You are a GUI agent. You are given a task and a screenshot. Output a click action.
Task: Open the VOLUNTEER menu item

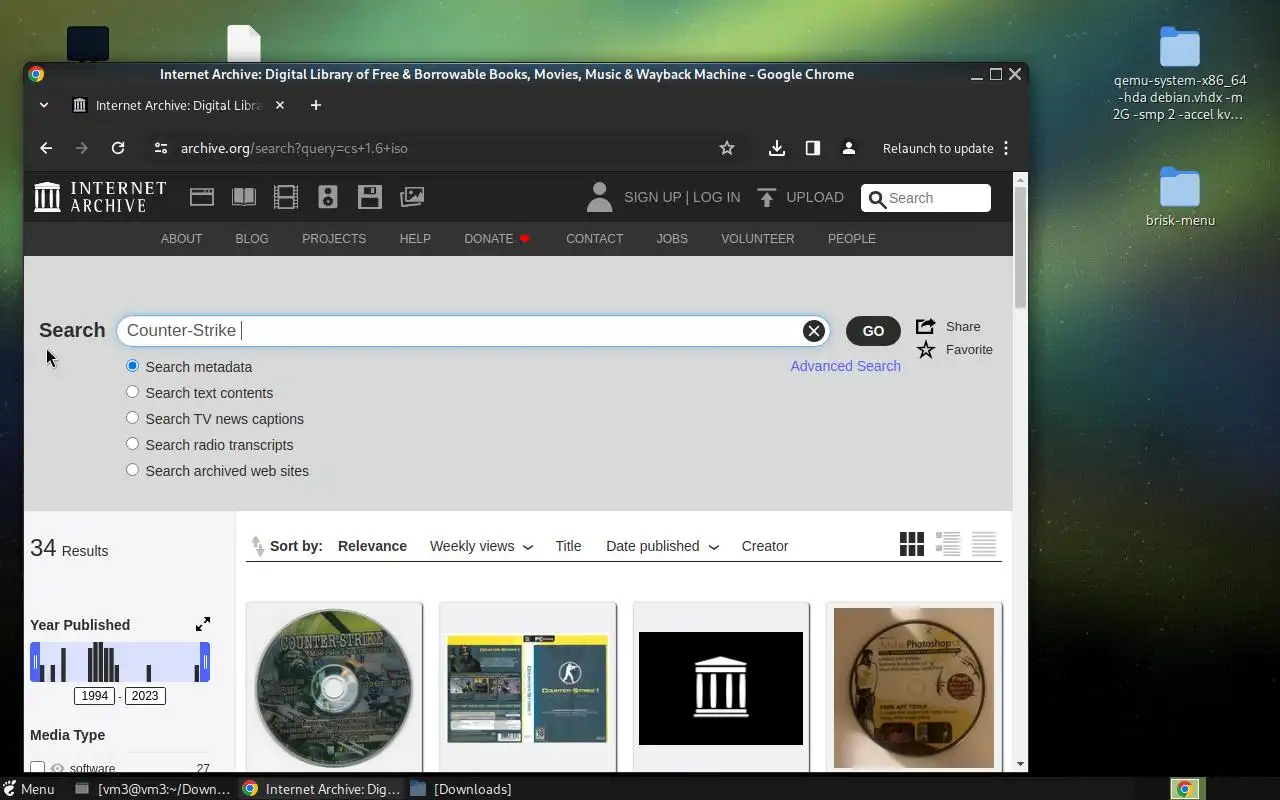point(758,239)
